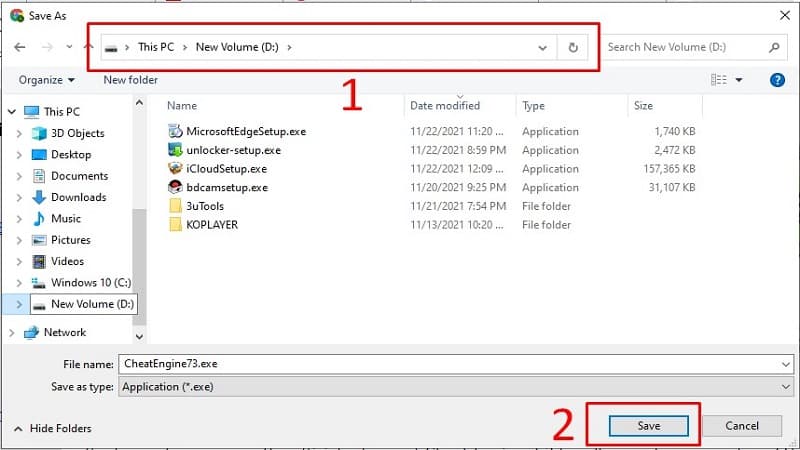Click the change view layout icon

(x=718, y=80)
